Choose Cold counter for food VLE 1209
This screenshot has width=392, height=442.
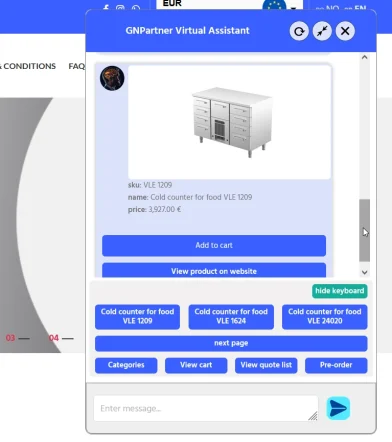(x=137, y=317)
